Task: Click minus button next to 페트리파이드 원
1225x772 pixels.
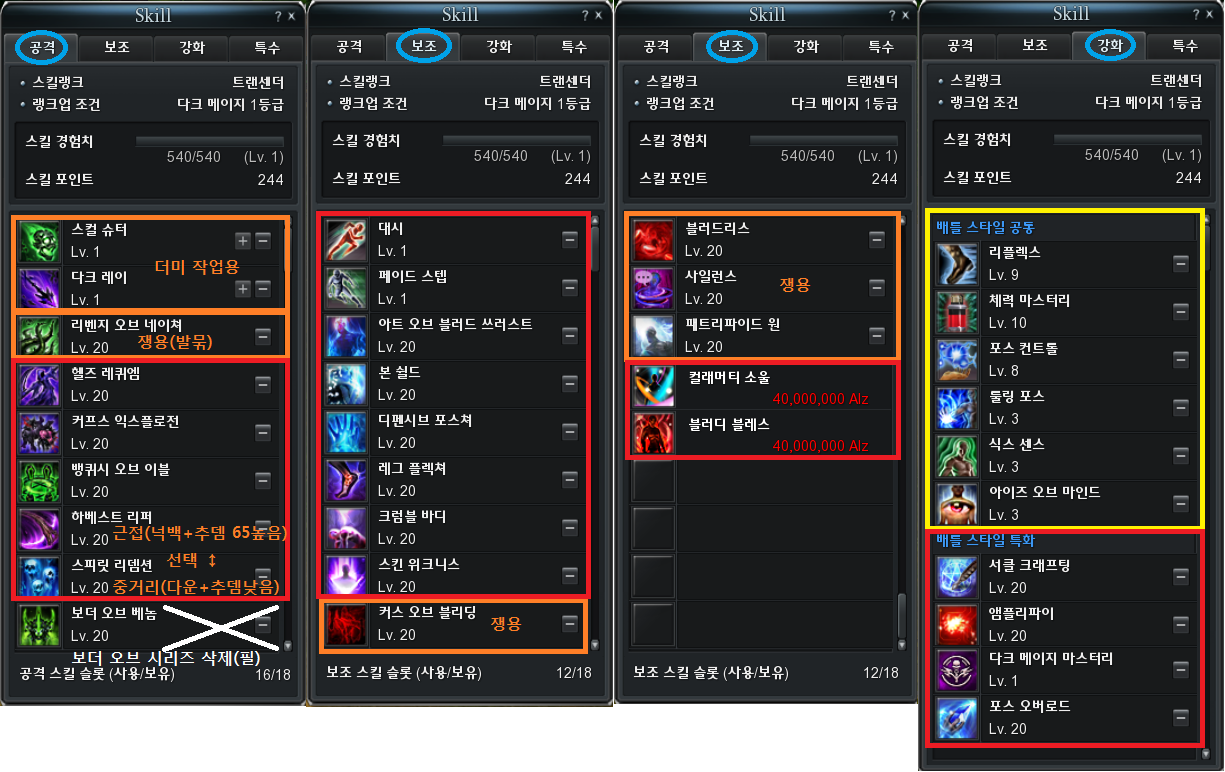Action: pos(877,335)
